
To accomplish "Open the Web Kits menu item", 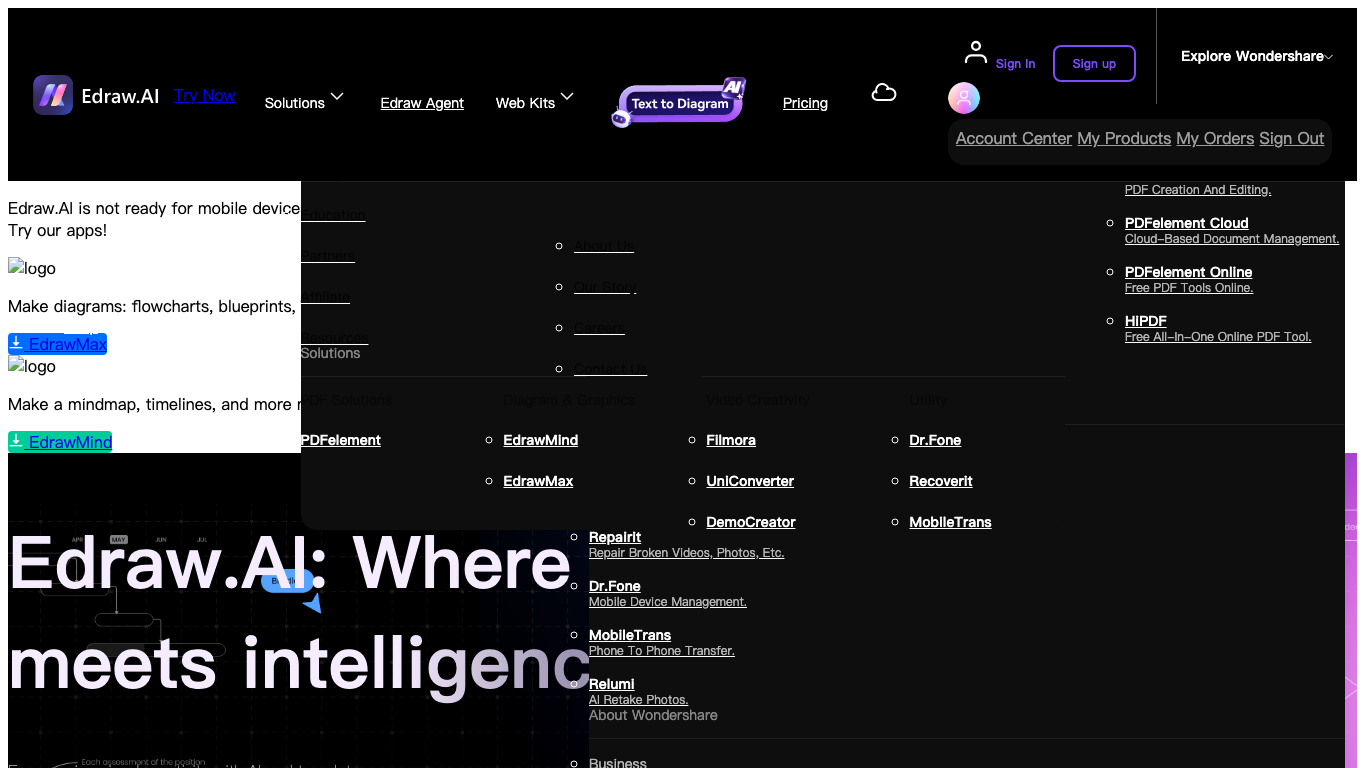I will coord(525,103).
